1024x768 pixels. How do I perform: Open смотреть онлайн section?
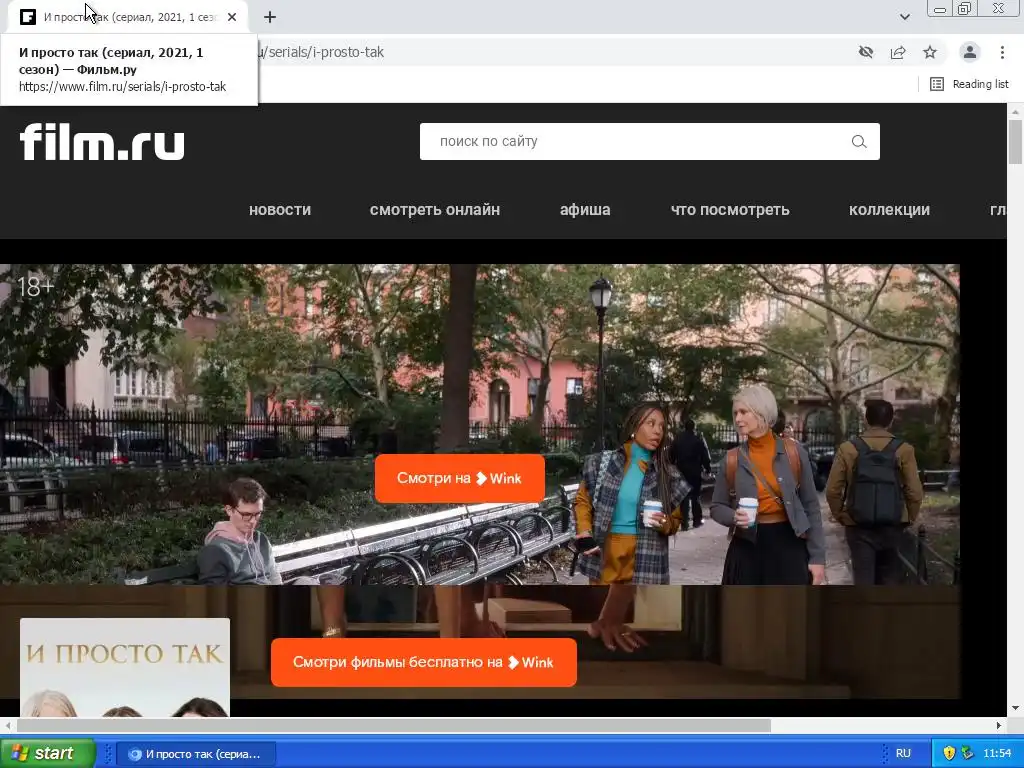[435, 210]
